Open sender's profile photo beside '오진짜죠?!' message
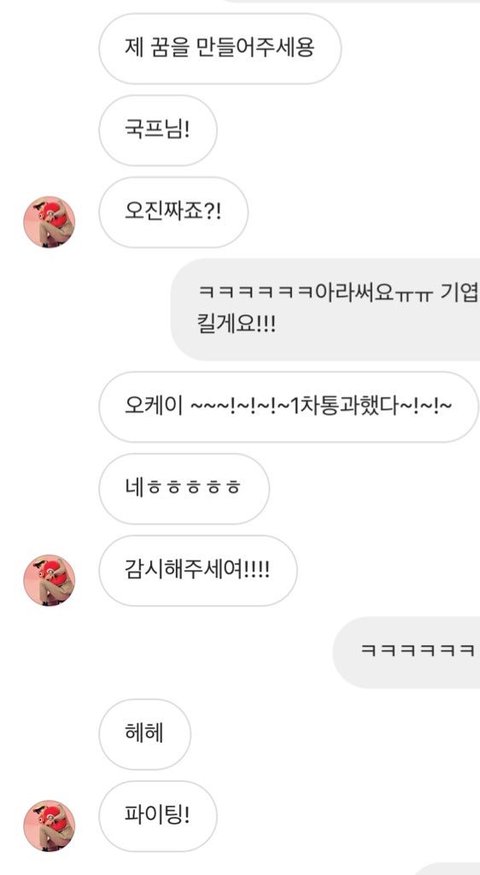Screen dimensions: 480x875 pos(49,222)
